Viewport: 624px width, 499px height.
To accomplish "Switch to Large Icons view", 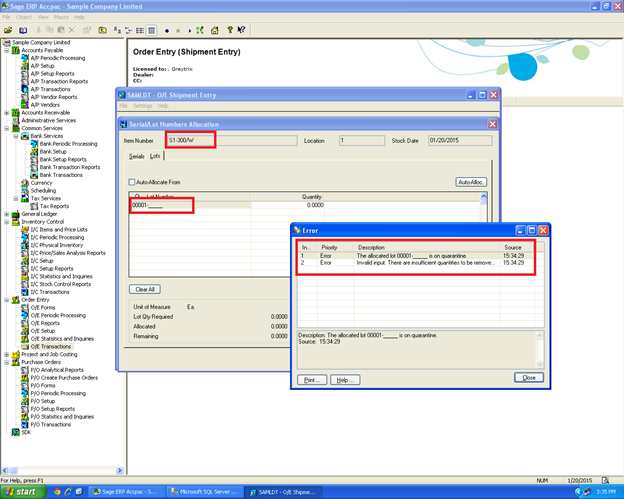I will [117, 30].
